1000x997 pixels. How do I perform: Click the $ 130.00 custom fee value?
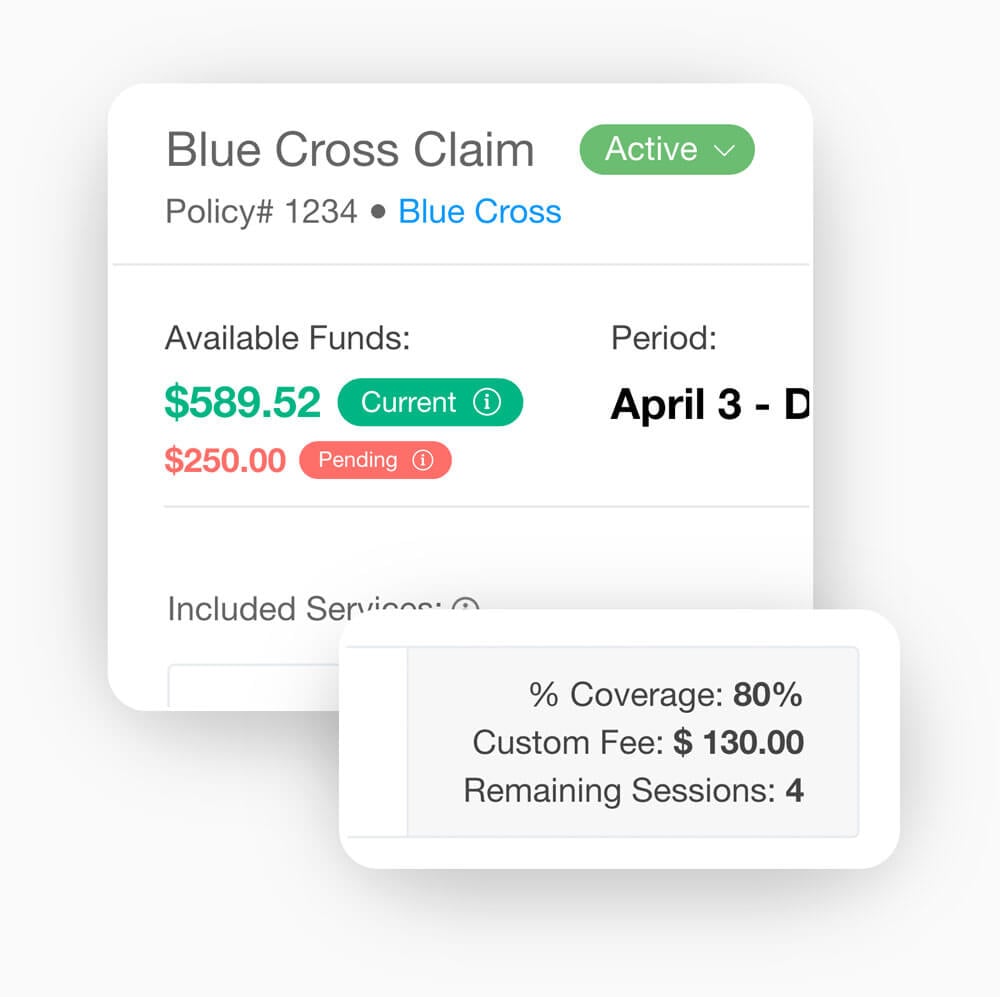[738, 743]
